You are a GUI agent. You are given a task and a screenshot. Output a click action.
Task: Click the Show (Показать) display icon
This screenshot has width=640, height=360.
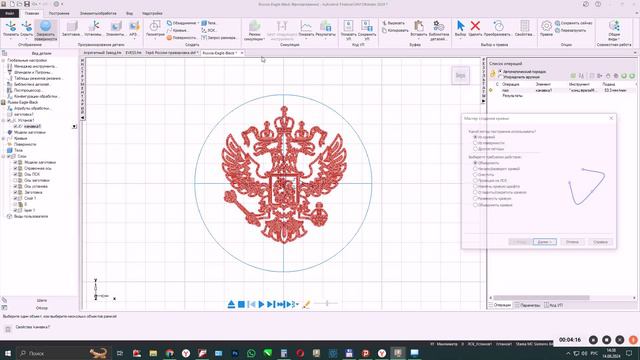click(11, 26)
